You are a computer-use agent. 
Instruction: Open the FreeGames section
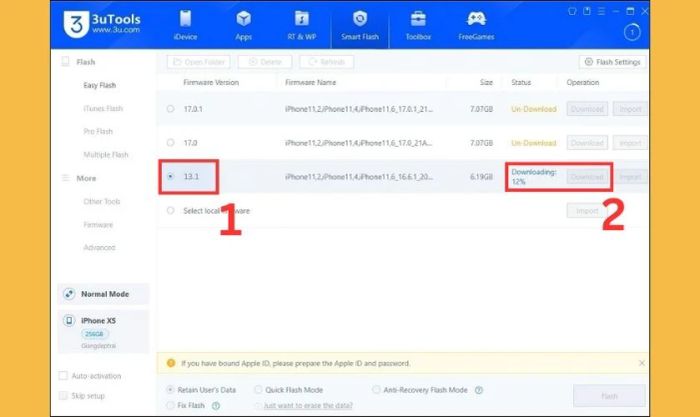pyautogui.click(x=476, y=25)
